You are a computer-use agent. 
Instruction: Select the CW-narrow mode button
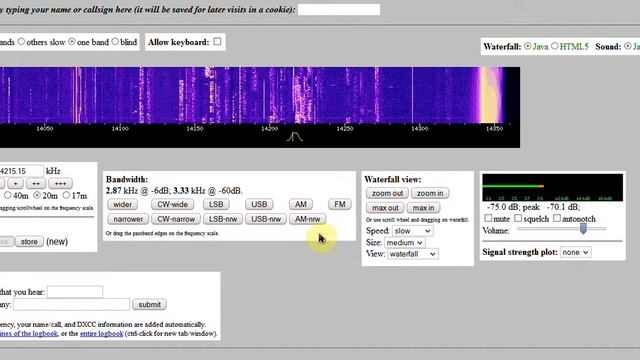176,219
